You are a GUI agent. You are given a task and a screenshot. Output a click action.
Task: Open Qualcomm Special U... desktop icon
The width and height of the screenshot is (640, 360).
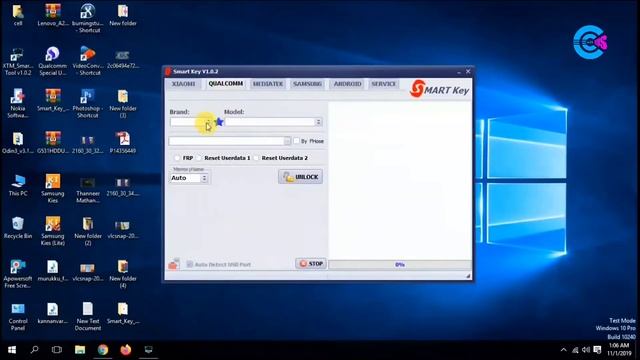coord(53,61)
